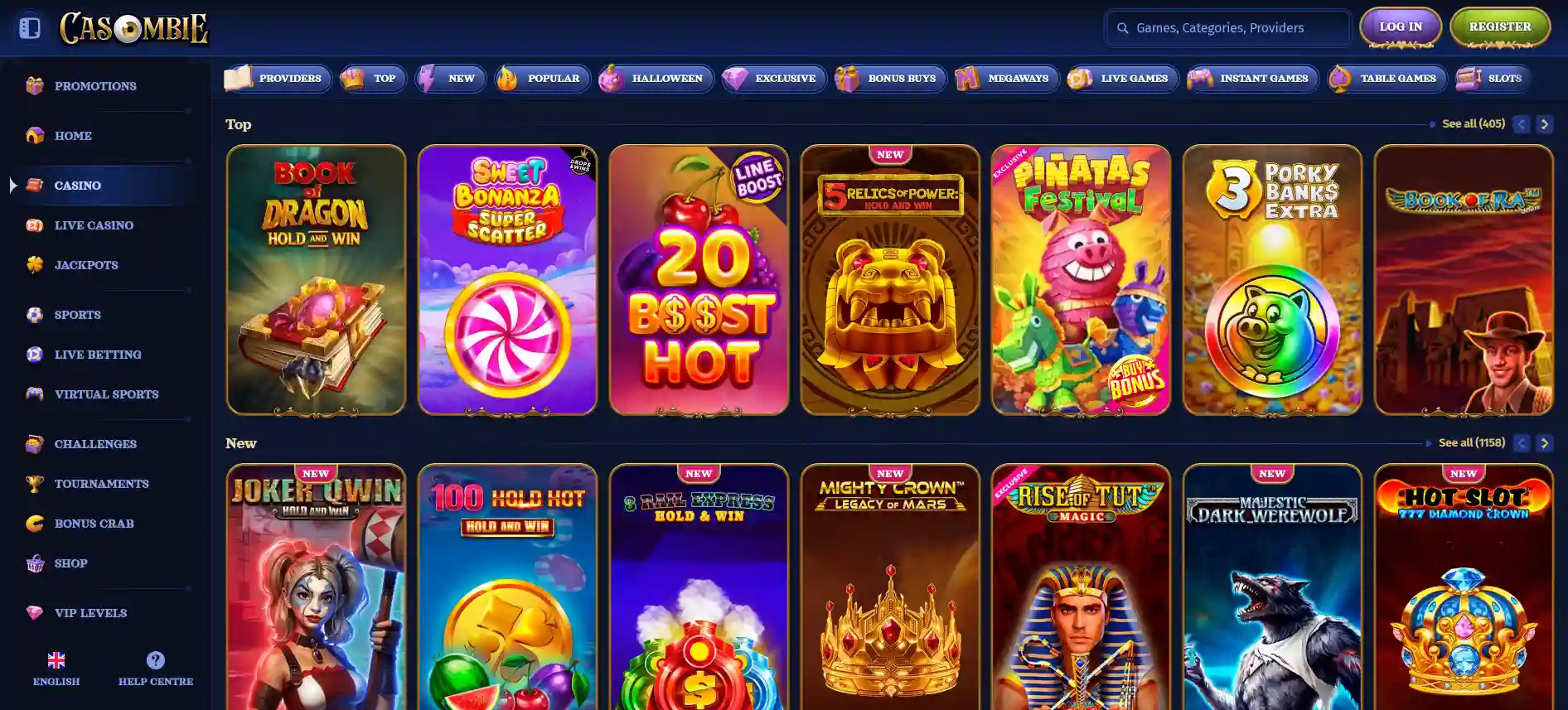
Task: Select the Megaways category tab
Action: pos(1006,79)
